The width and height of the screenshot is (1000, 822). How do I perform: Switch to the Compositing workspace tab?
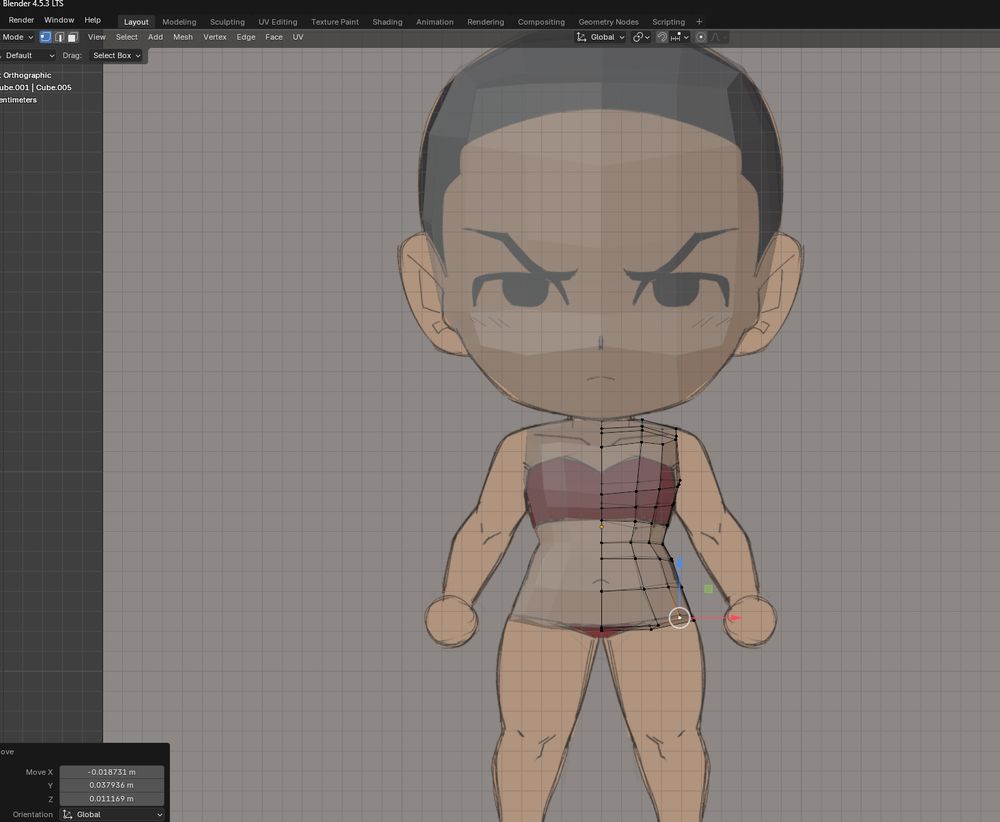541,22
